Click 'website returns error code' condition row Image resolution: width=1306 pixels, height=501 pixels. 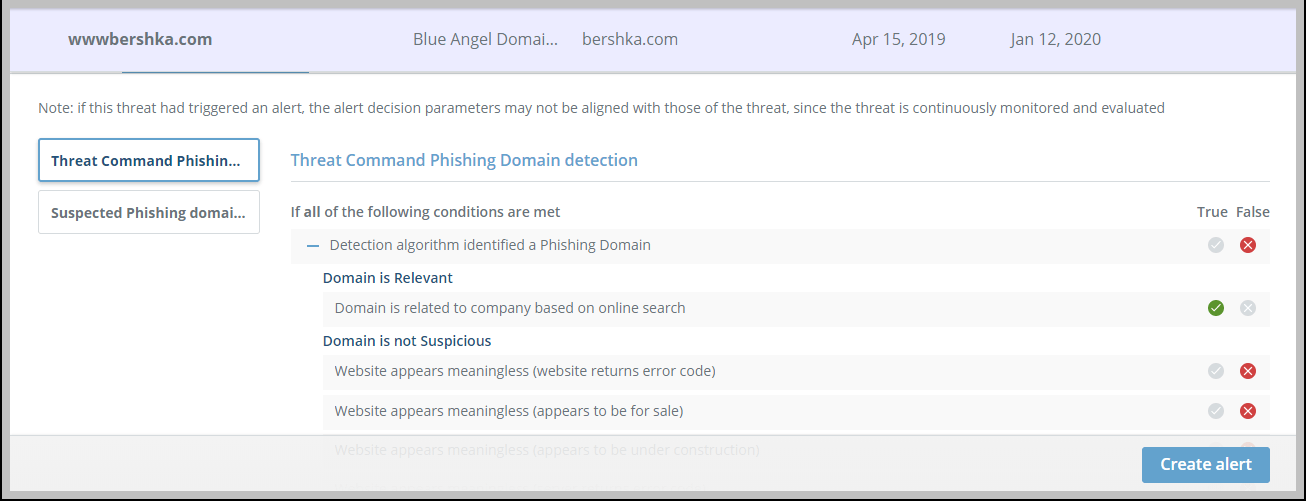[x=525, y=371]
